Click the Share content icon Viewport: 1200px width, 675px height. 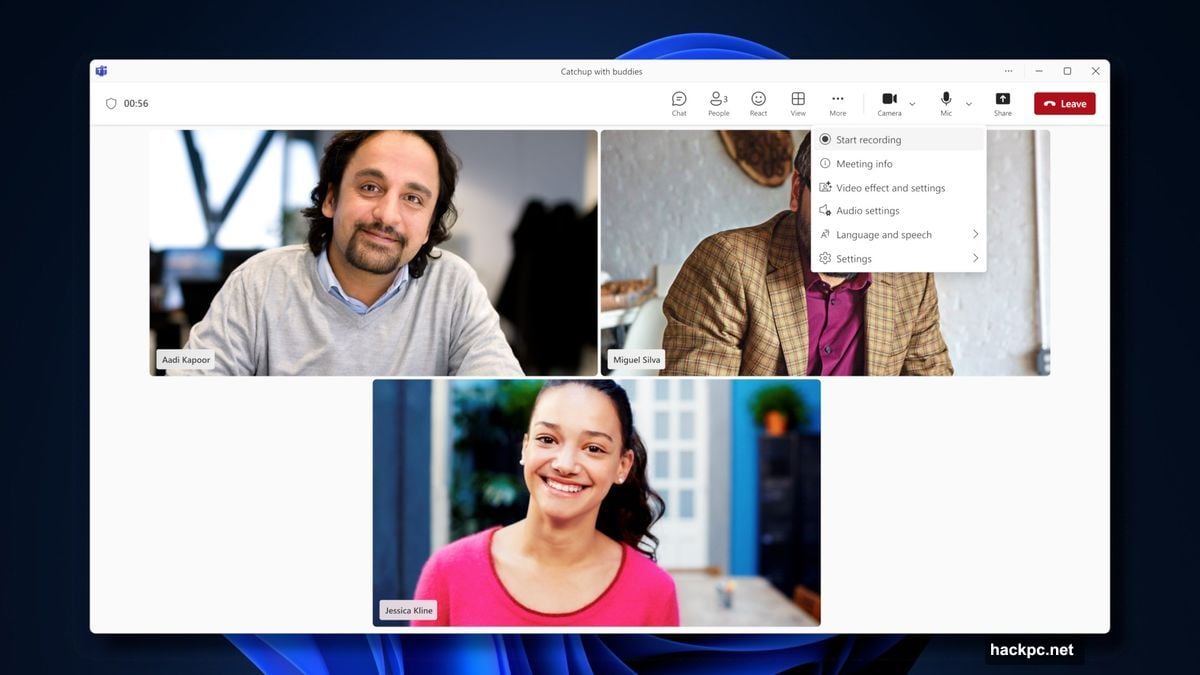[x=1002, y=103]
